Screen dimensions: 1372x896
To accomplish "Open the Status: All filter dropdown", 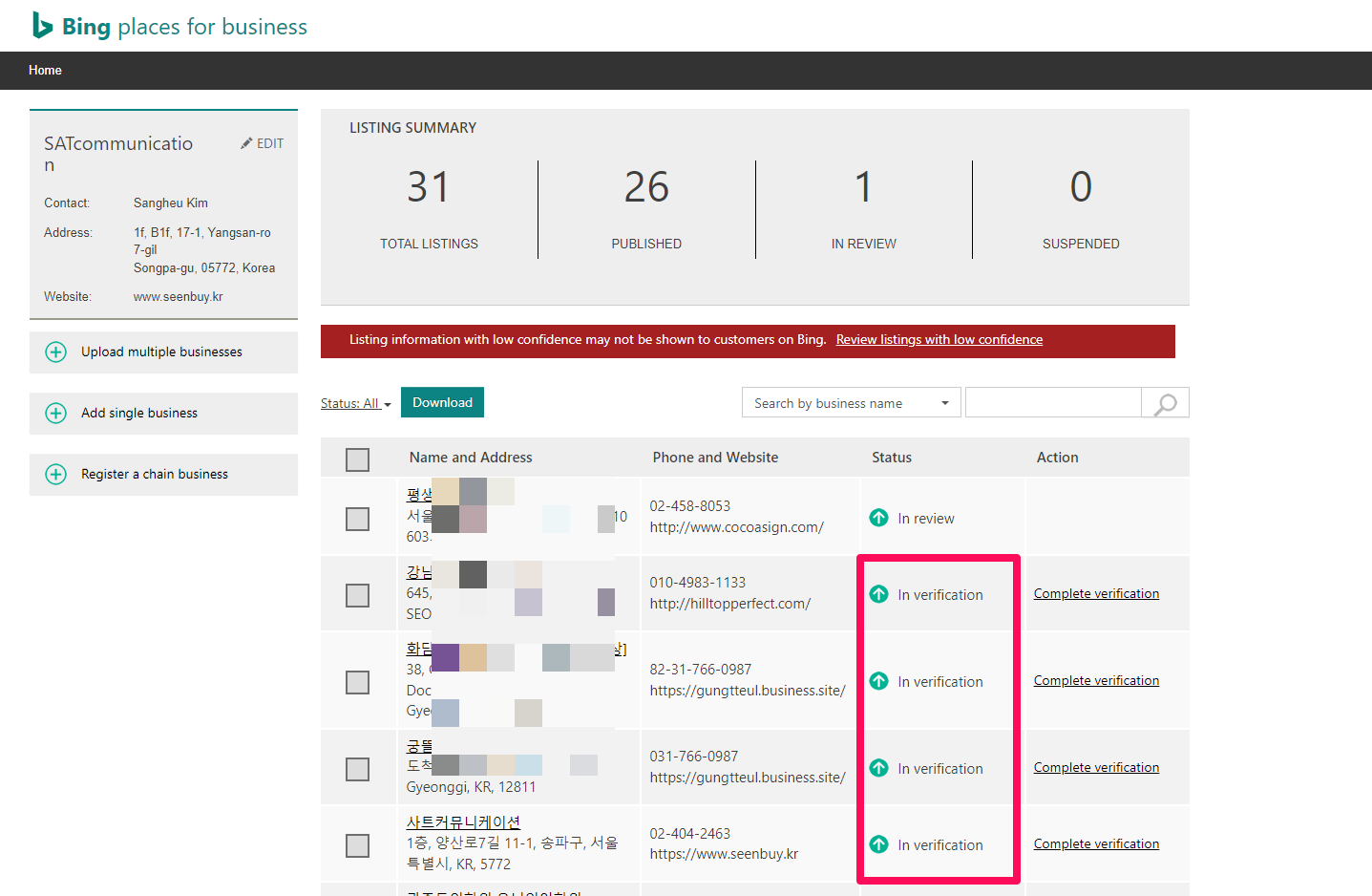I will pyautogui.click(x=355, y=403).
